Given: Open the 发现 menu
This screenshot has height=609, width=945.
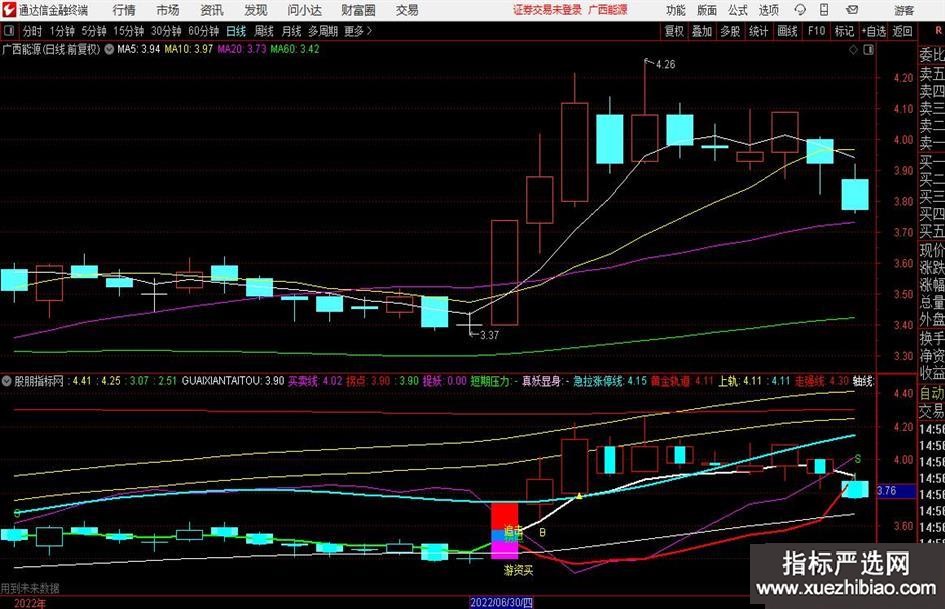Looking at the screenshot, I should point(256,10).
